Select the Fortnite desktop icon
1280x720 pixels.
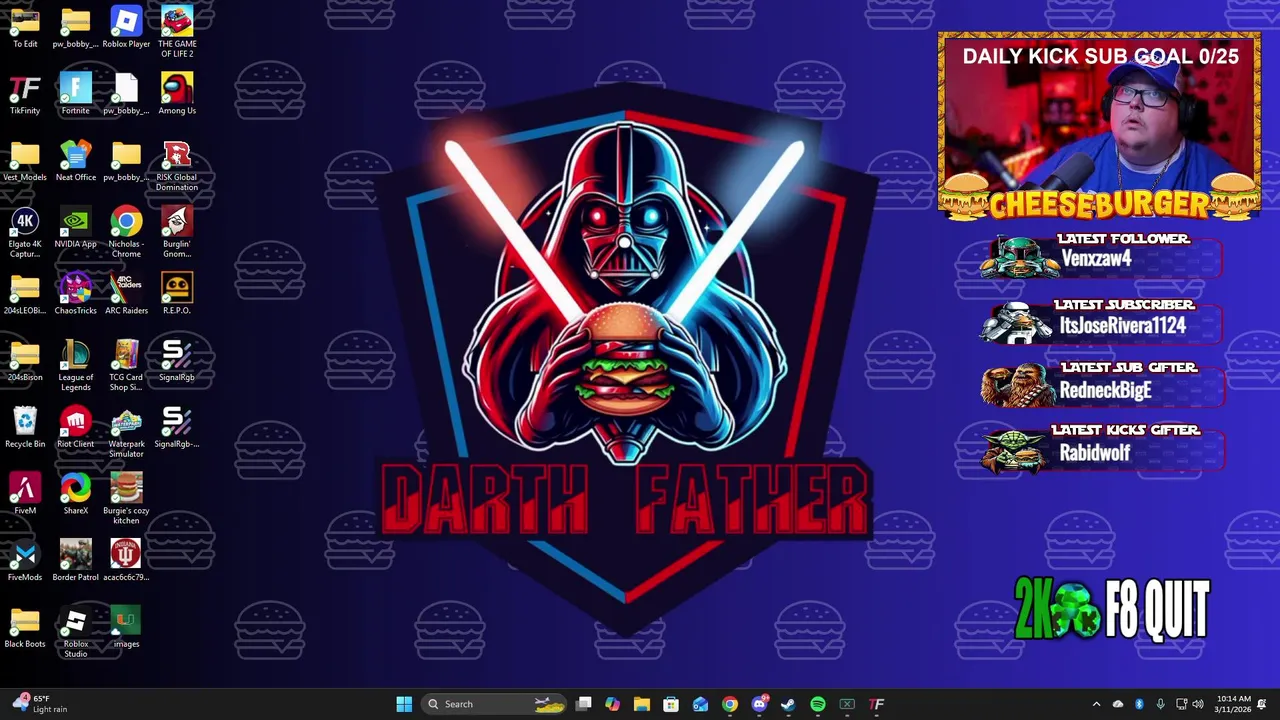[75, 94]
